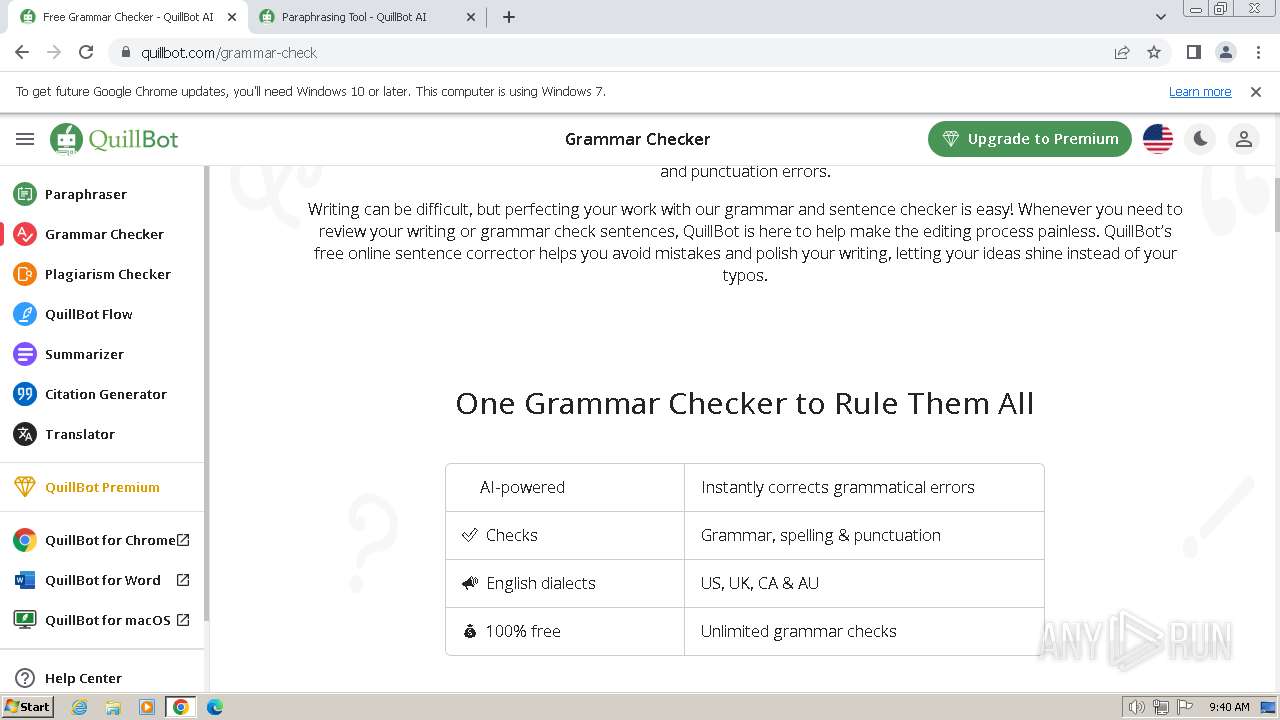This screenshot has width=1280, height=720.
Task: Go back to previous page
Action: tap(22, 52)
